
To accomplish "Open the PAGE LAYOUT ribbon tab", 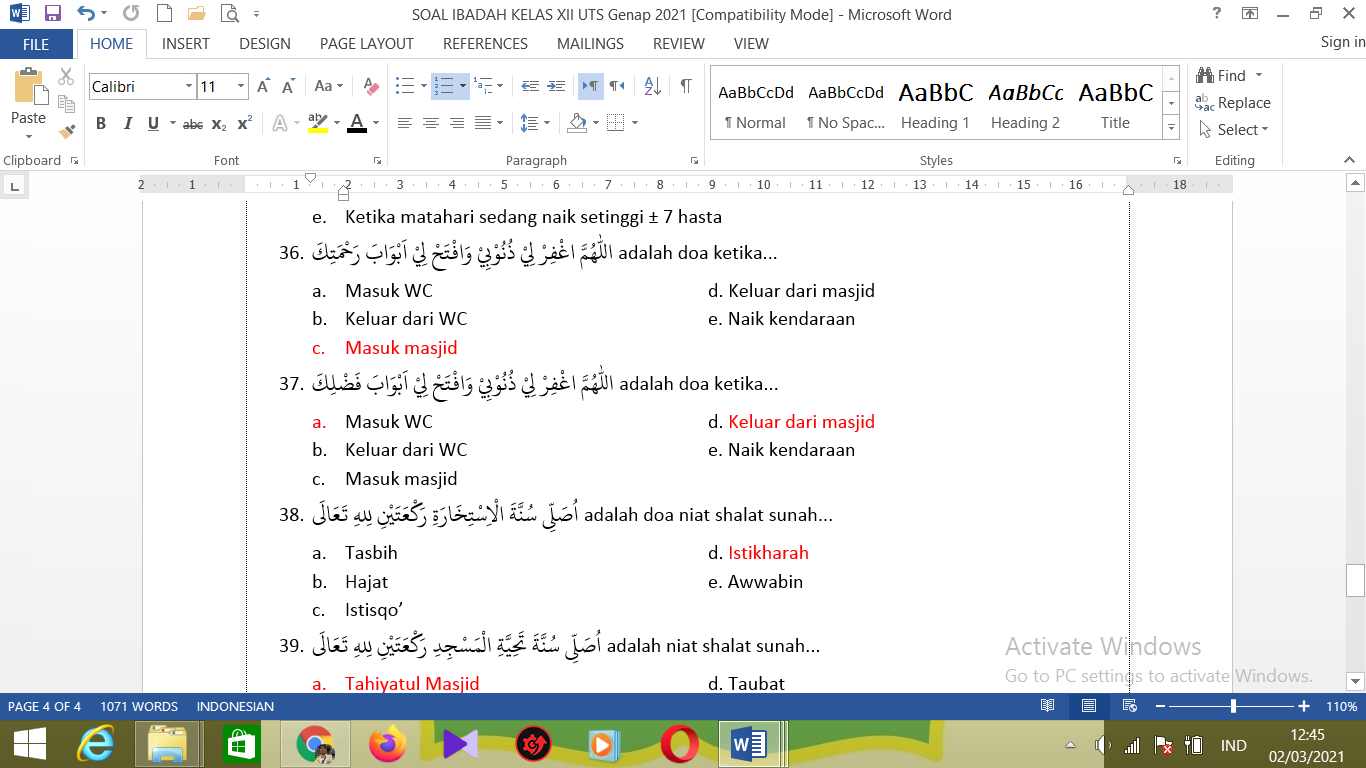I will 366,44.
